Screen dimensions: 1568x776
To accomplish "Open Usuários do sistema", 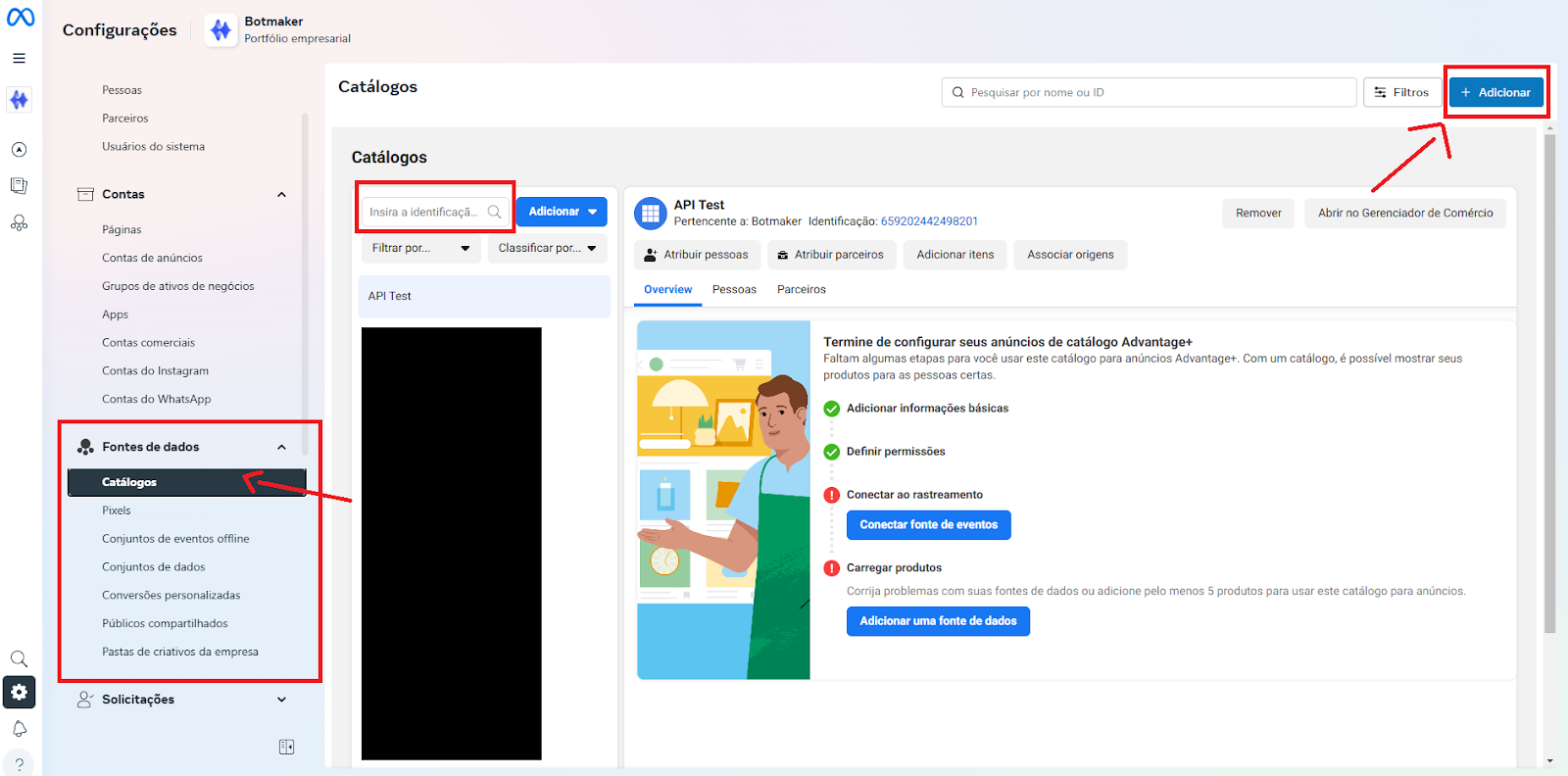I will coord(154,147).
